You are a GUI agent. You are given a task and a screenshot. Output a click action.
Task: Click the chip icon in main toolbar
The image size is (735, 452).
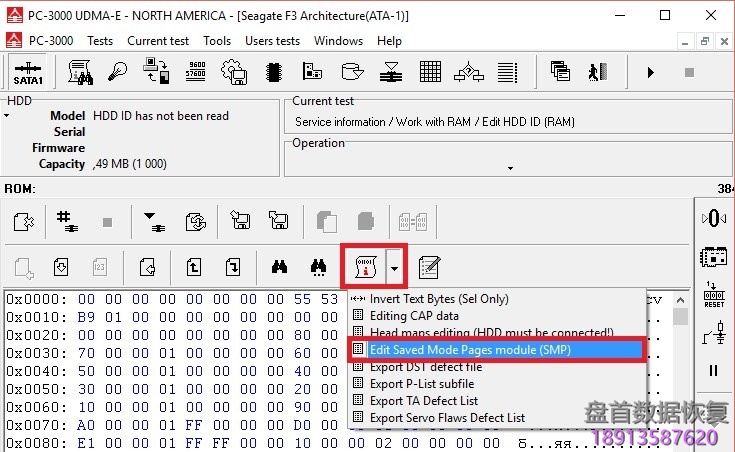(273, 72)
